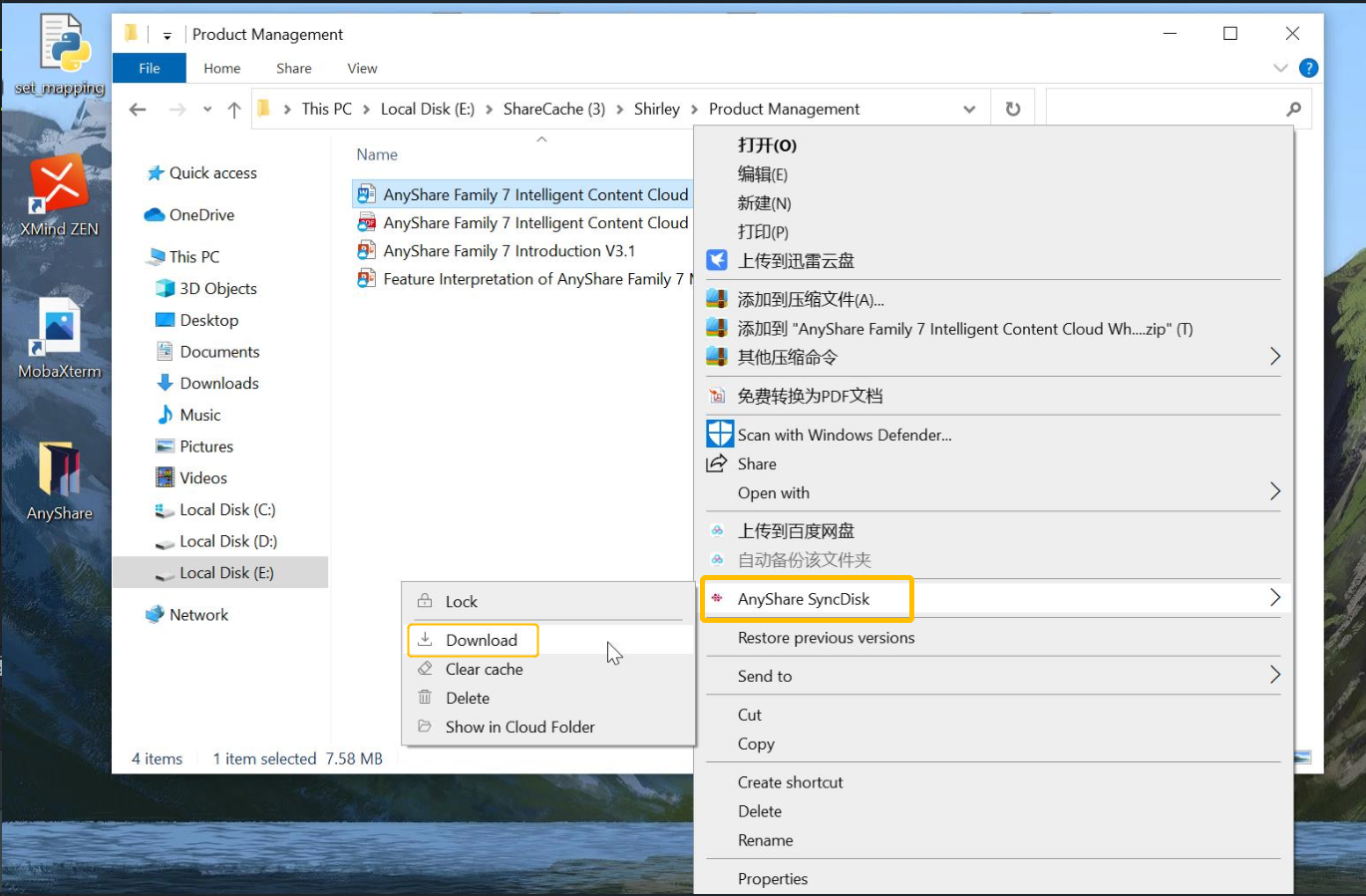Screen dimensions: 1366x896
Task: Switch to the Home ribbon tab
Action: click(222, 68)
